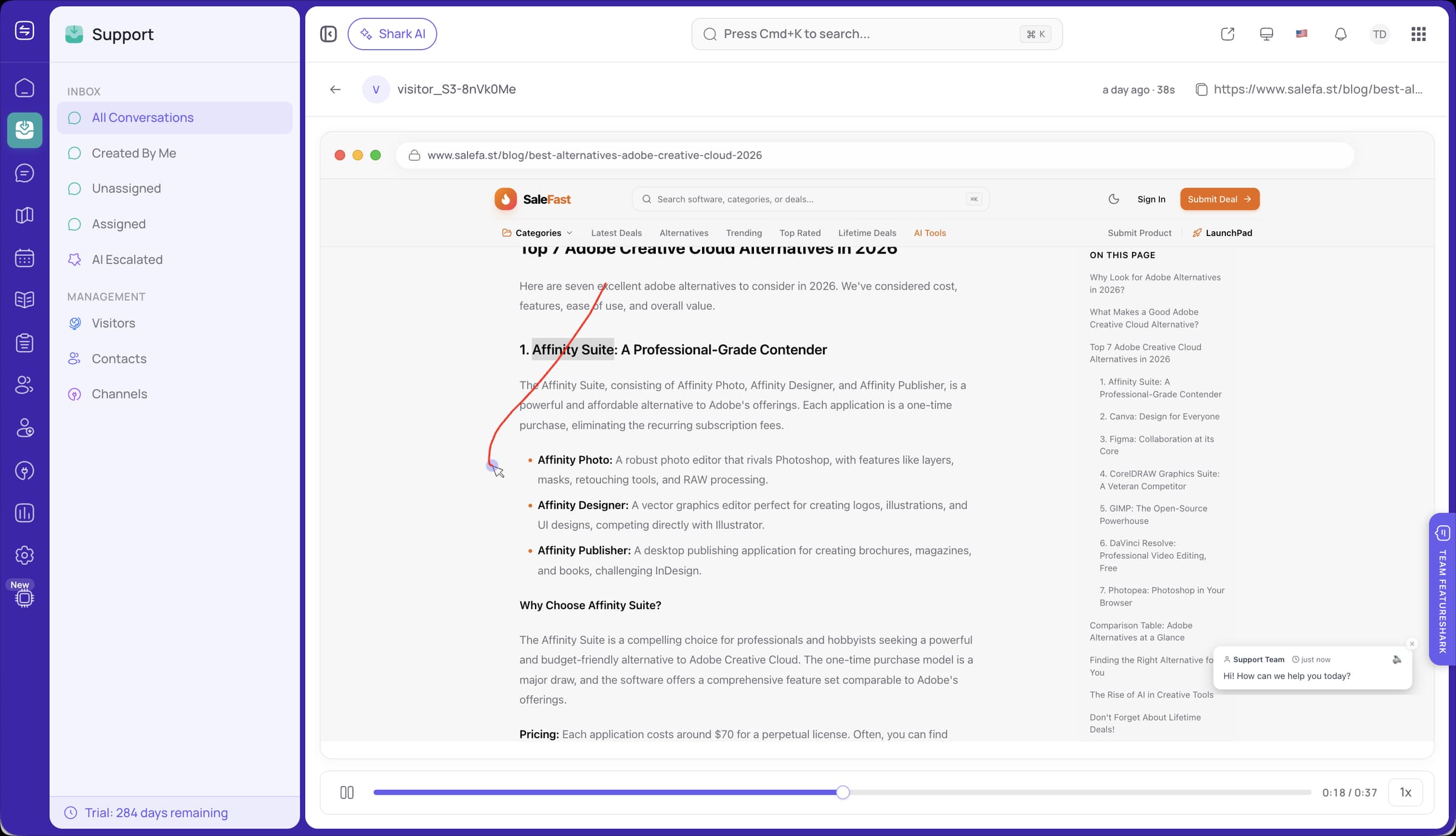Click AI Tools in replay nav
The width and height of the screenshot is (1456, 836).
click(x=930, y=233)
